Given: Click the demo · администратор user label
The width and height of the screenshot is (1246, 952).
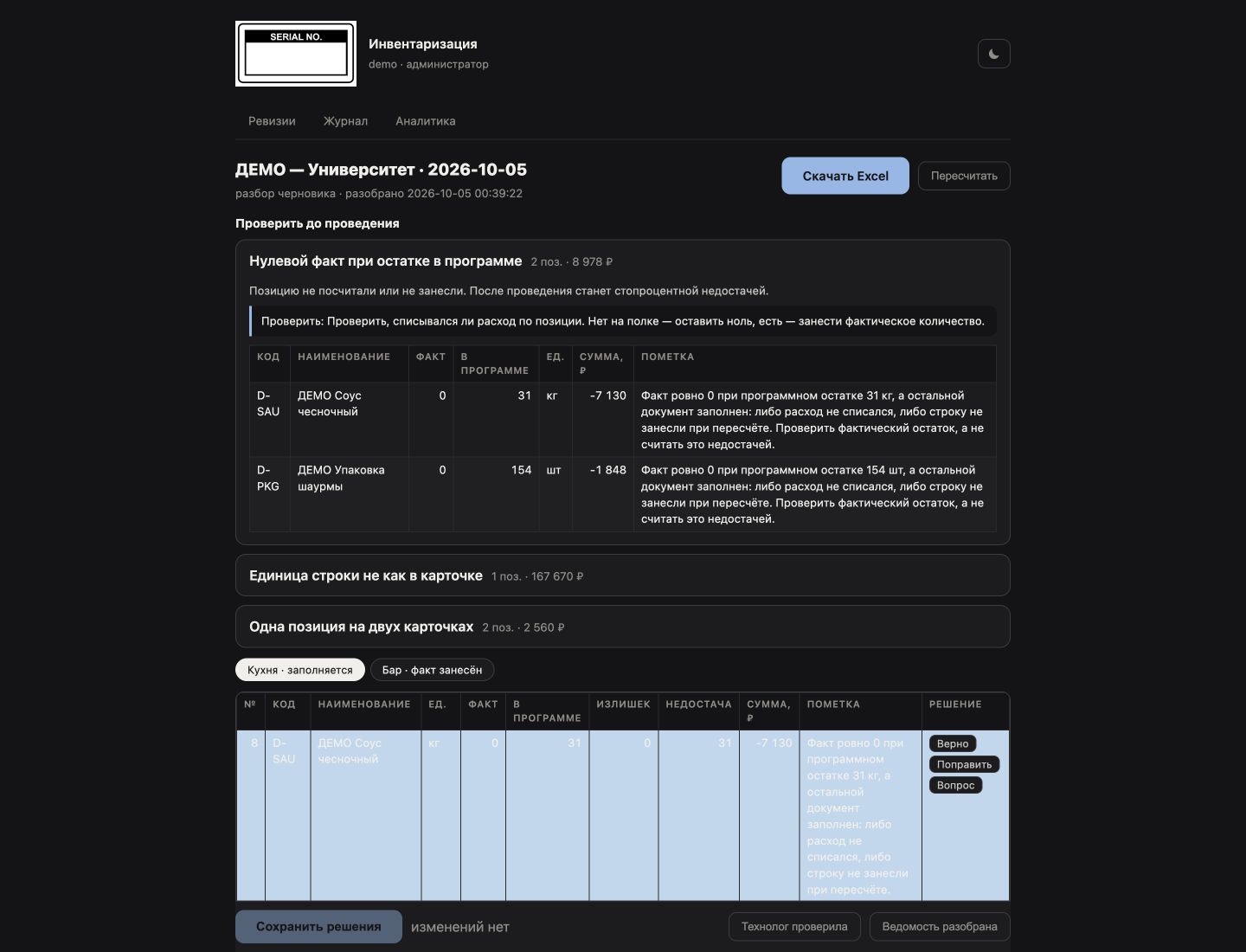Looking at the screenshot, I should (x=428, y=64).
